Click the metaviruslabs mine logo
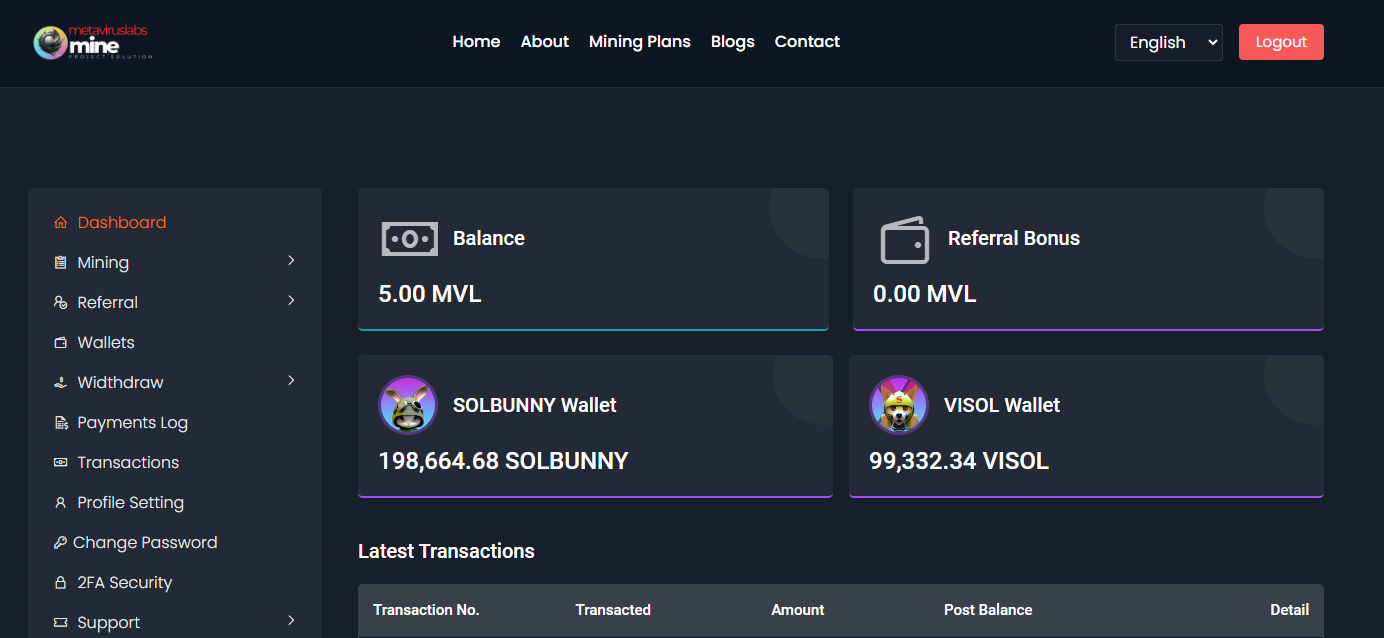The image size is (1384, 638). [92, 42]
